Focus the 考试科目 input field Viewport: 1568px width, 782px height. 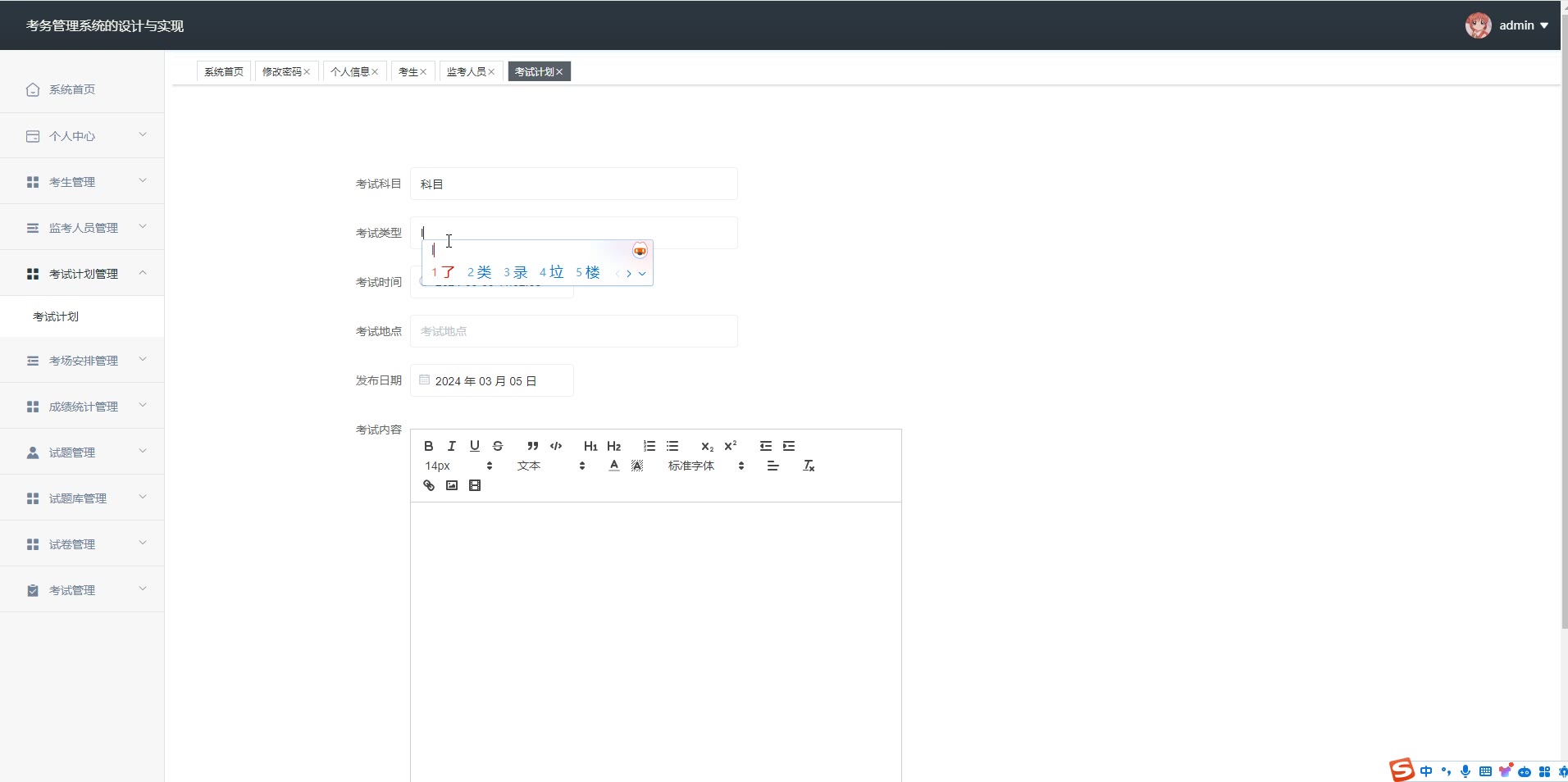(x=574, y=184)
